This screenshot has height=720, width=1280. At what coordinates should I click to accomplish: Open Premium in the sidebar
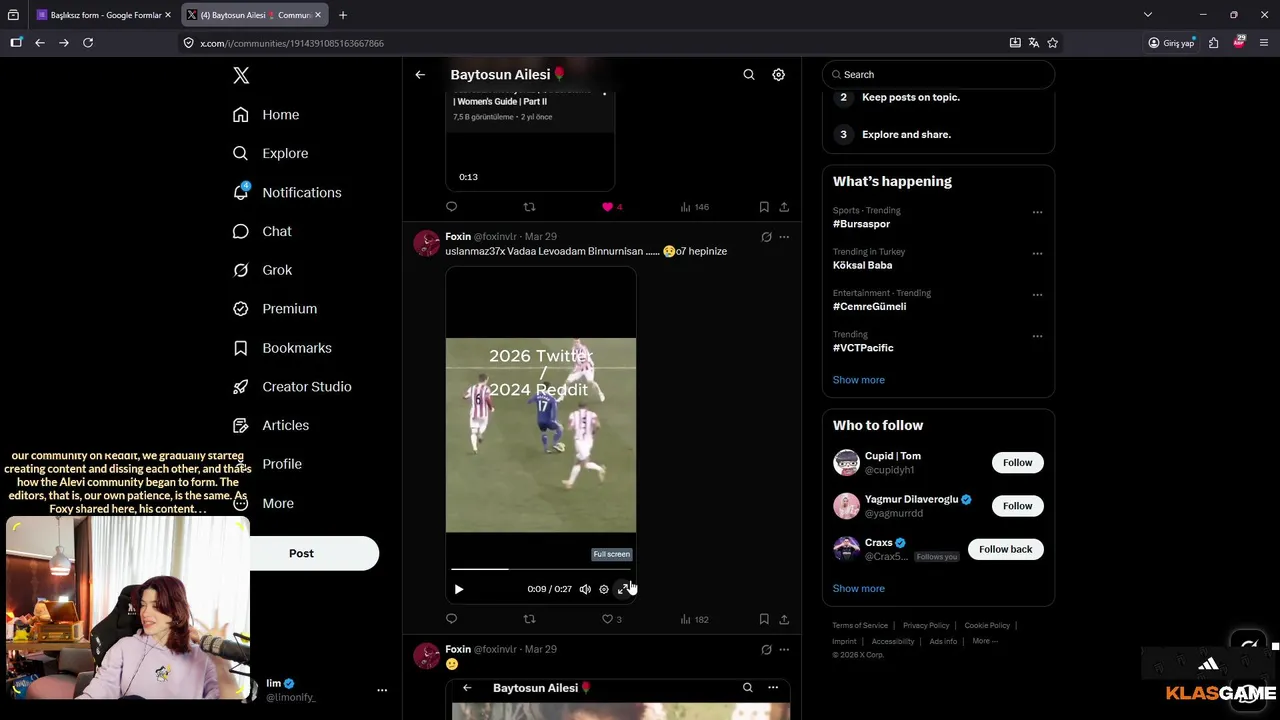click(275, 309)
